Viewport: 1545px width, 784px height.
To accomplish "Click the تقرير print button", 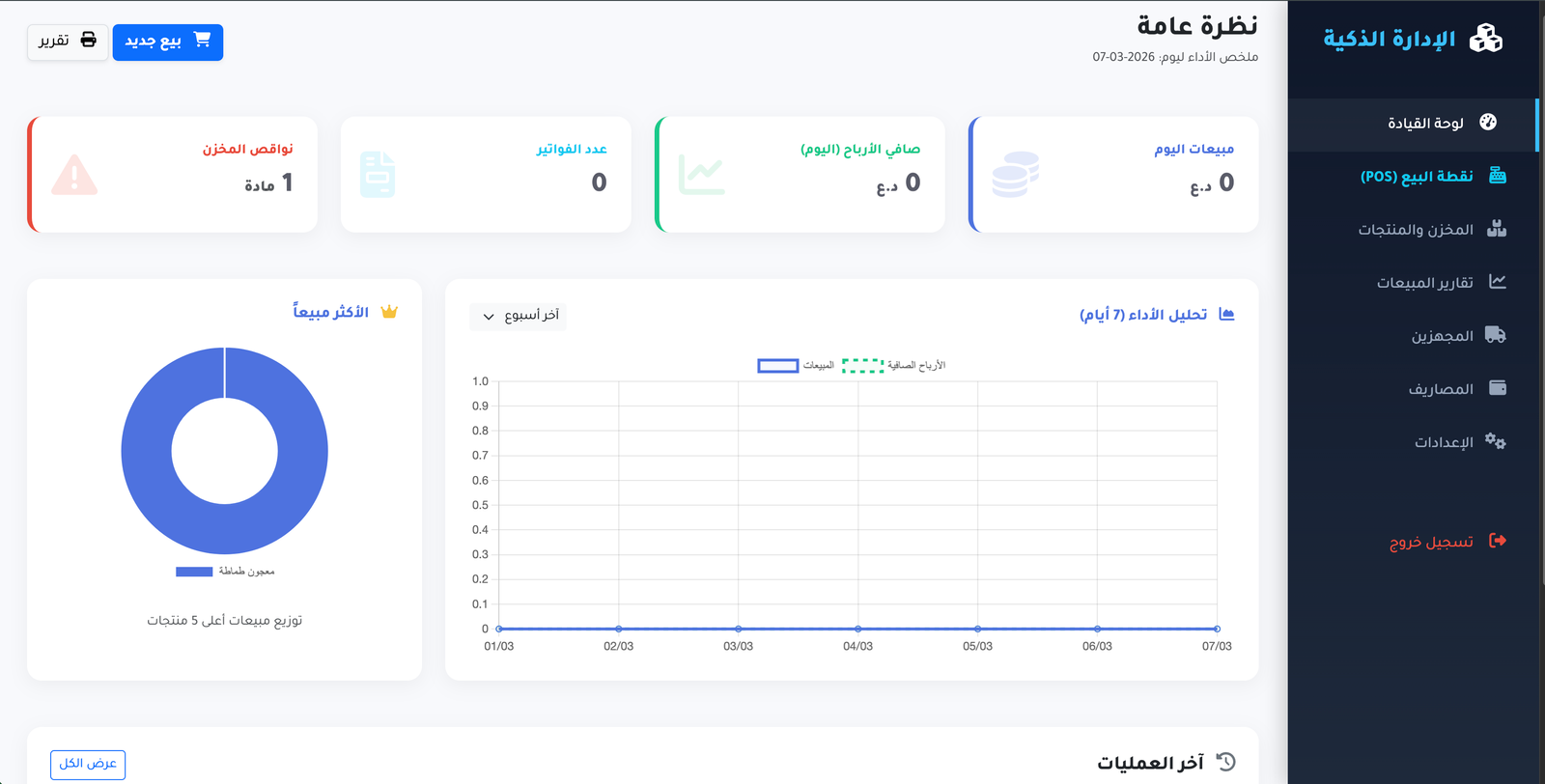I will click(x=68, y=41).
